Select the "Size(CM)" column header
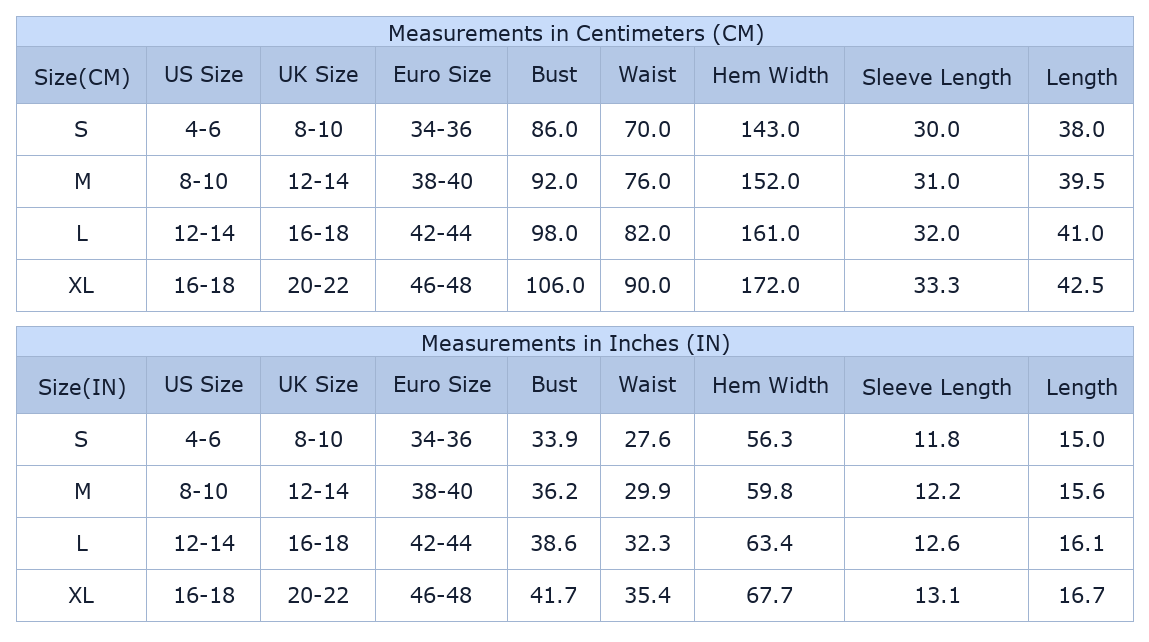The width and height of the screenshot is (1149, 642). (82, 77)
